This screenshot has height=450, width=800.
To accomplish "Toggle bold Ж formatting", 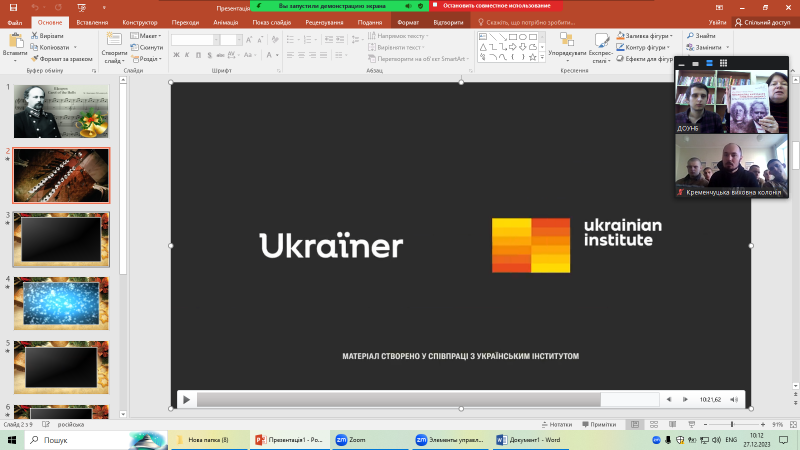I will [x=176, y=55].
